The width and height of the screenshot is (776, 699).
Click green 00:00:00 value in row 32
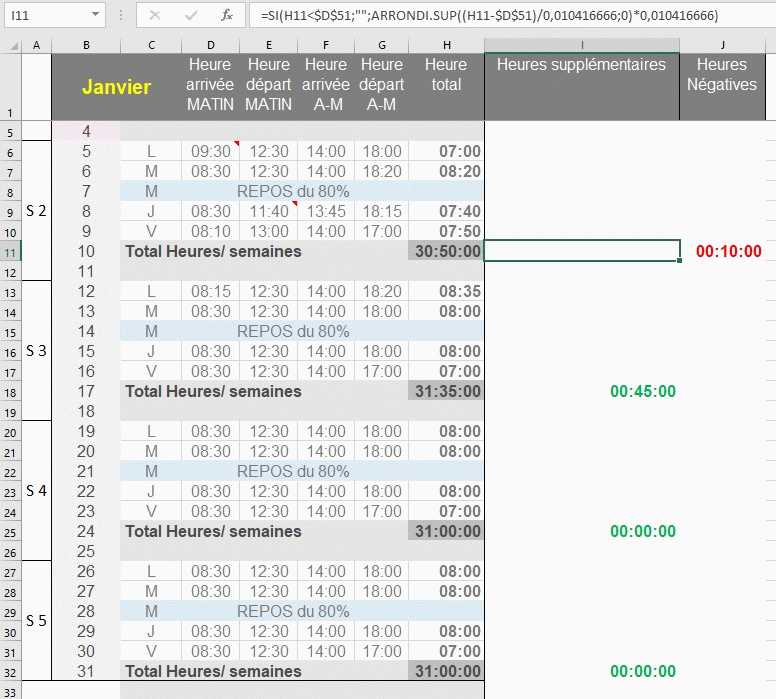[642, 672]
